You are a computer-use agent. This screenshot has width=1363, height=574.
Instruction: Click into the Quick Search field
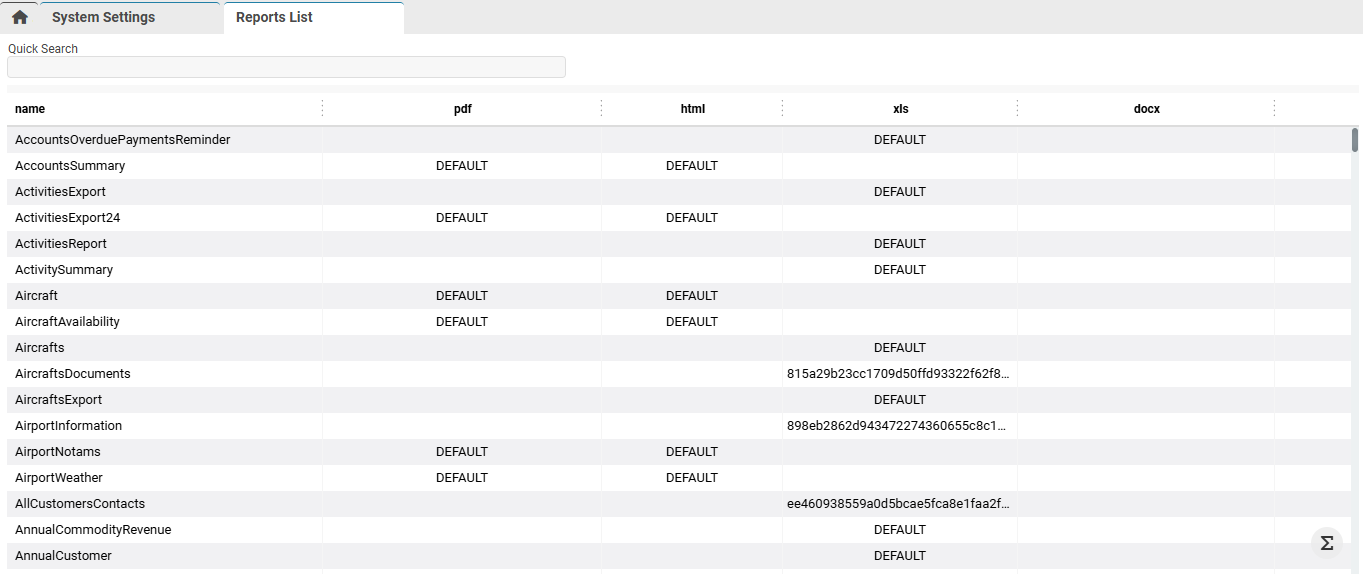[x=286, y=67]
